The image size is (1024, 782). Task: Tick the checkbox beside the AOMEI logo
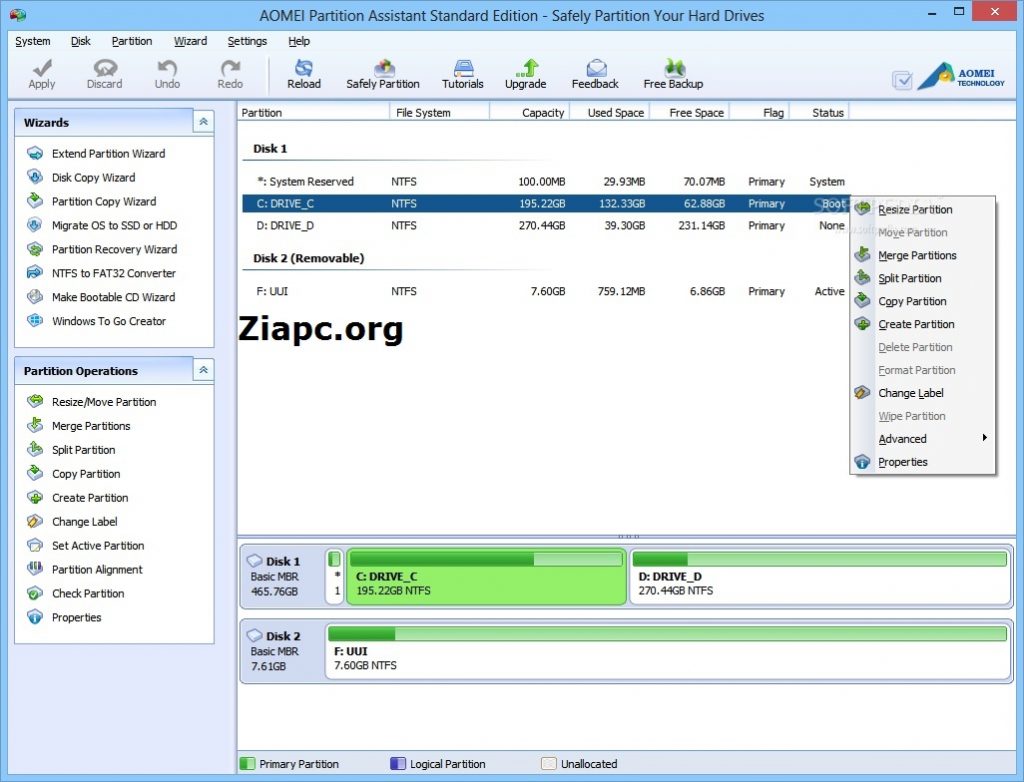point(903,80)
